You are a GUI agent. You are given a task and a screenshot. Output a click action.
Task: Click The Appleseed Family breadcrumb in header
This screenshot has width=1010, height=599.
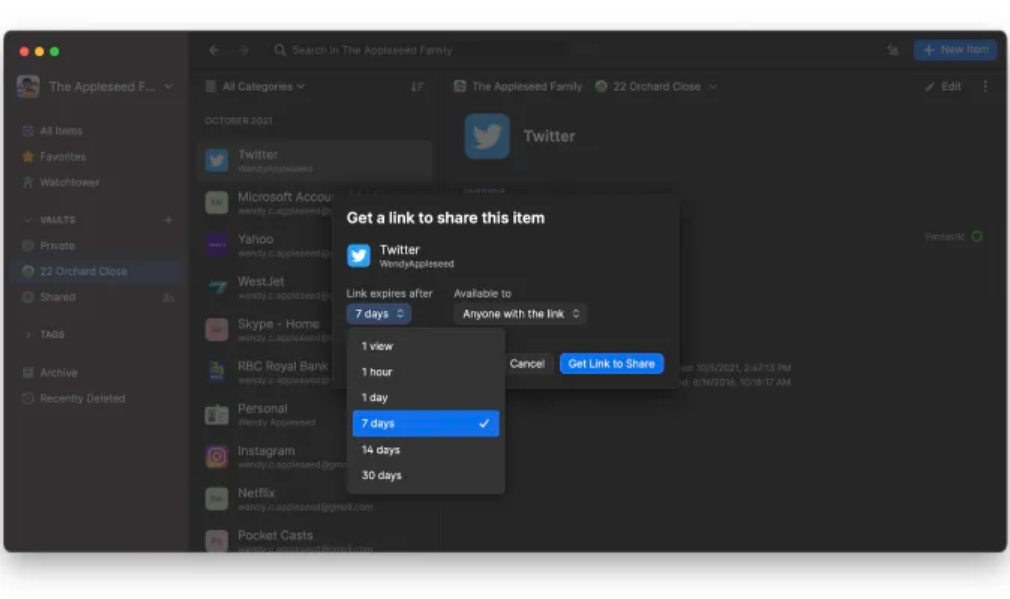518,86
